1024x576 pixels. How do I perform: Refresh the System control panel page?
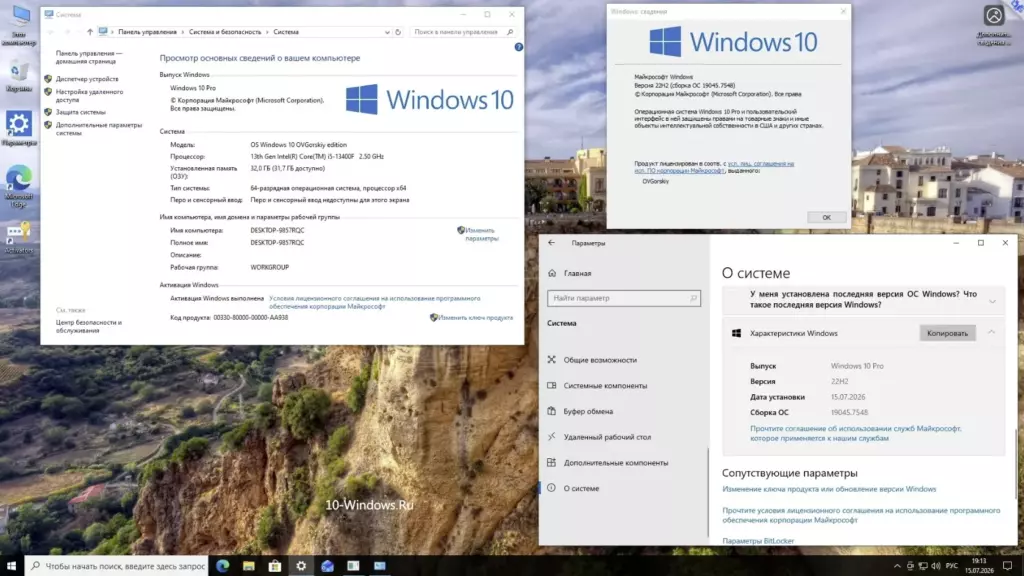pyautogui.click(x=398, y=32)
